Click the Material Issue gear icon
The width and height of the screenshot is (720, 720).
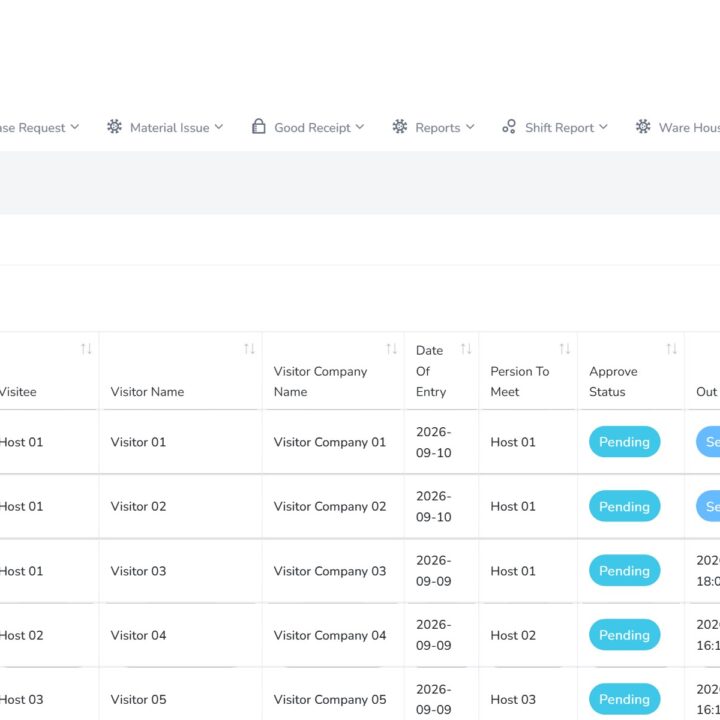pos(114,126)
